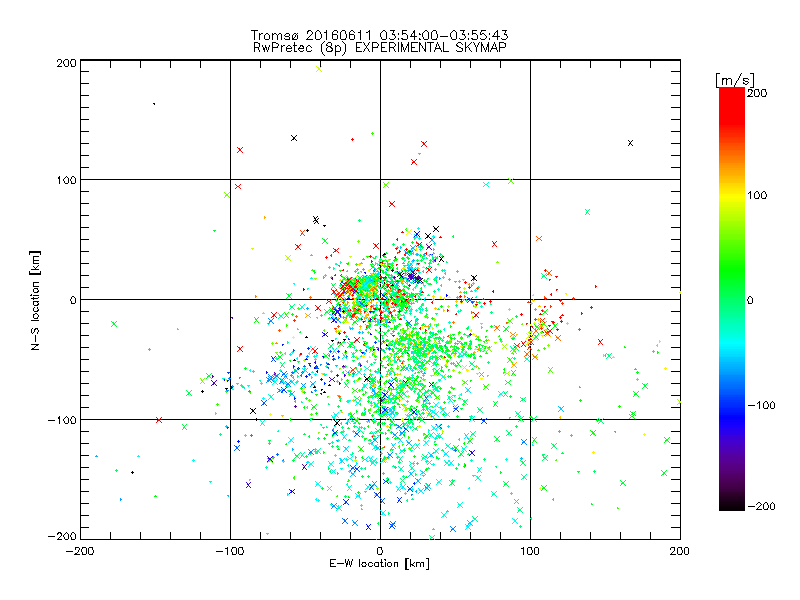The image size is (800, 600).
Task: Click the red X marker on the -100 N-S line
Action: (x=159, y=420)
